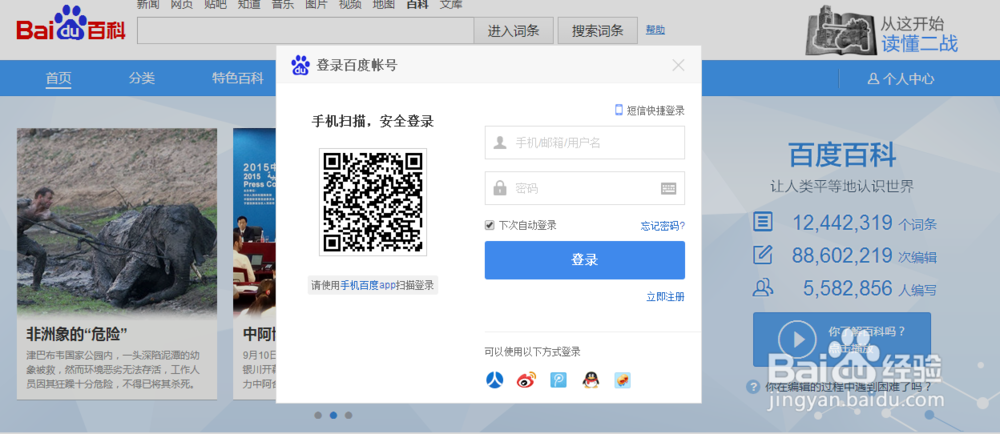Open 短信快捷登录 link
Viewport: 1000px width, 434px height.
pos(650,110)
